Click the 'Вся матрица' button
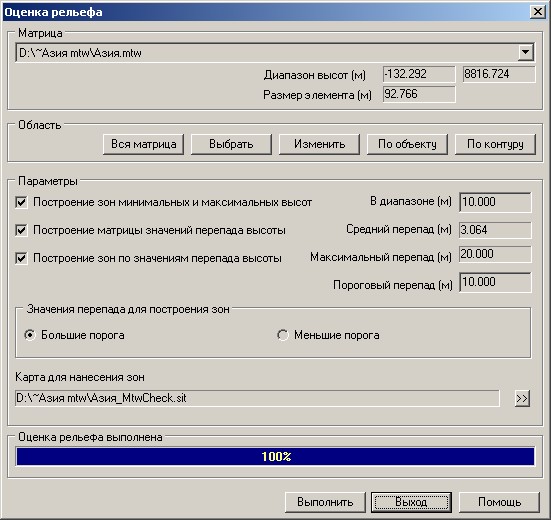This screenshot has height=520, width=551. (143, 144)
